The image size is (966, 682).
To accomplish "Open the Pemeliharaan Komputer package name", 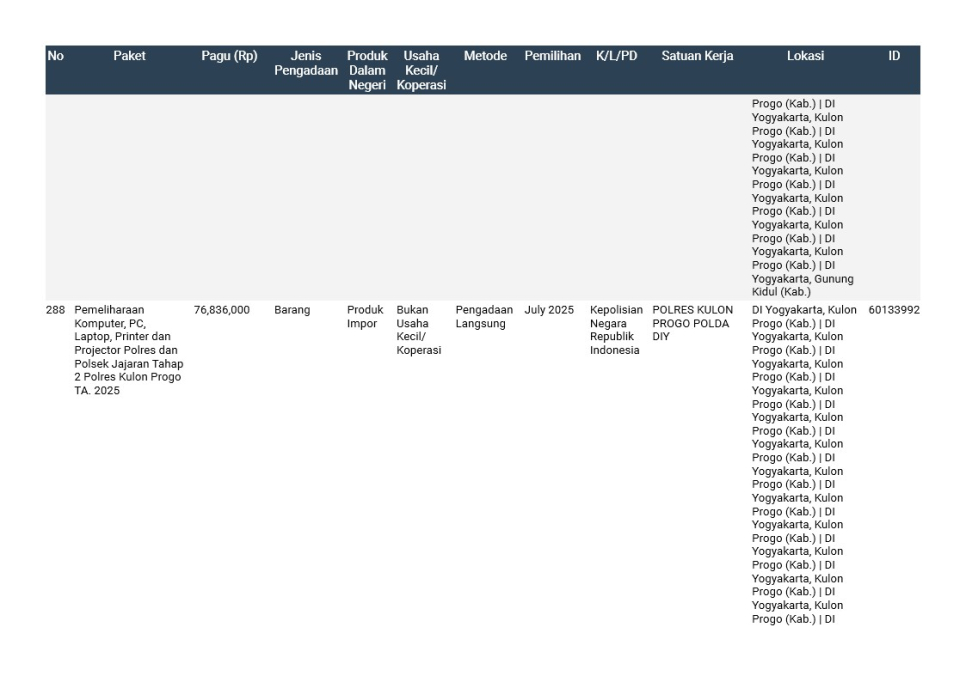I will click(128, 350).
